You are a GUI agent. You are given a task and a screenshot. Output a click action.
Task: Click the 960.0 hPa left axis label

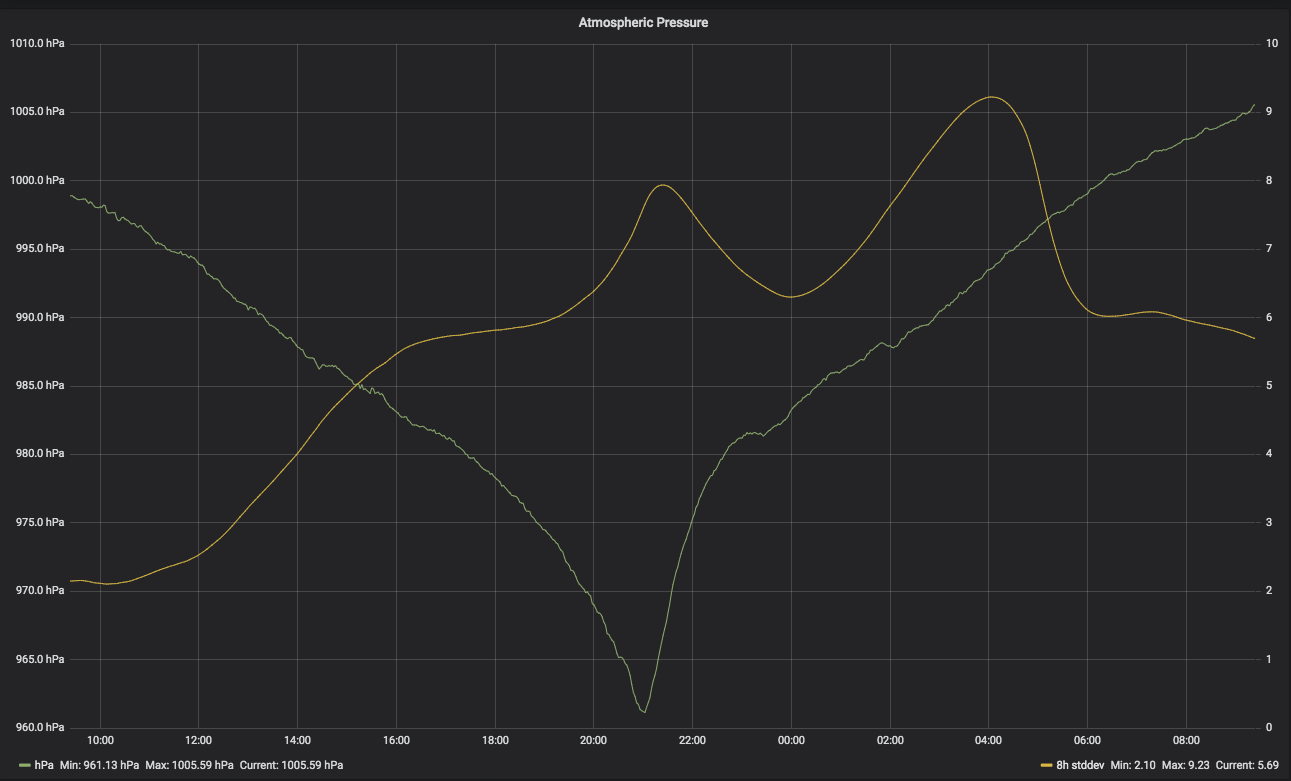point(39,727)
